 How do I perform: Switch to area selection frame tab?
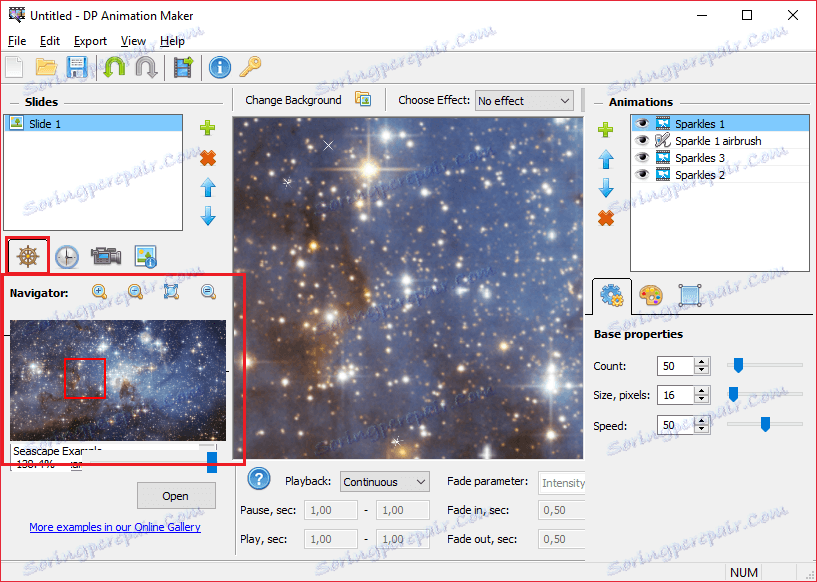[x=690, y=295]
